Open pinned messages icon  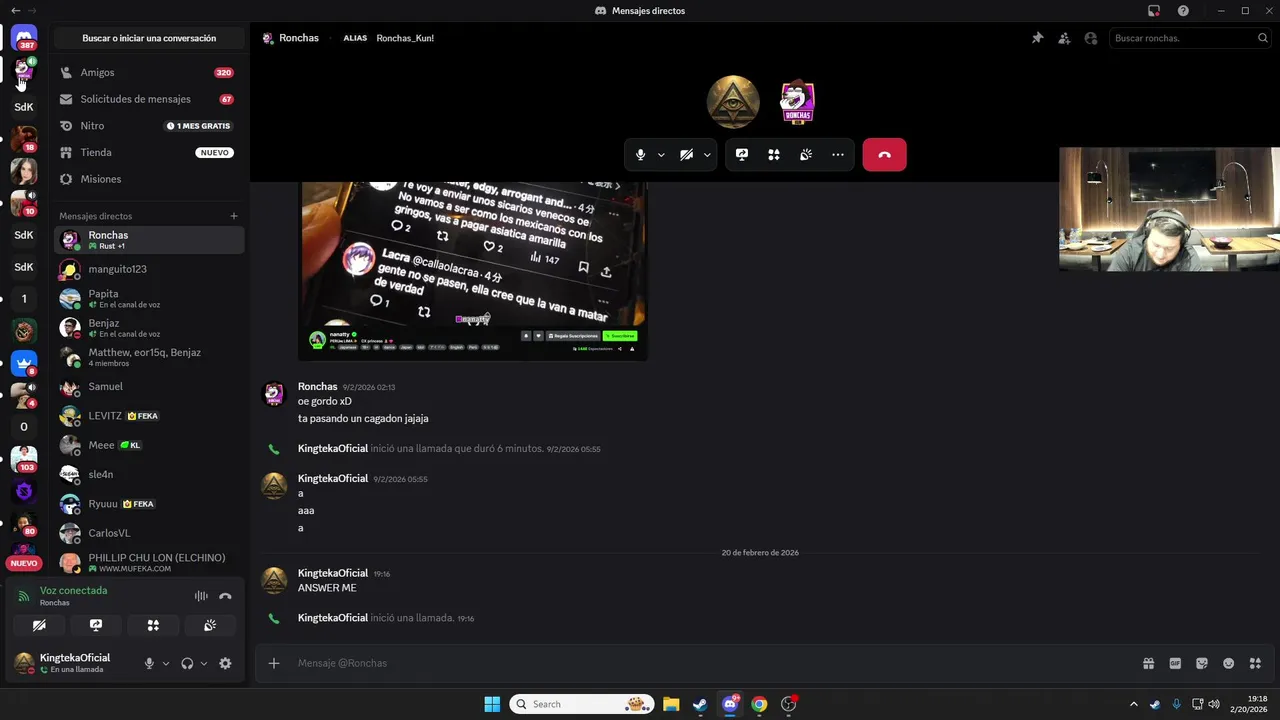[x=1037, y=38]
